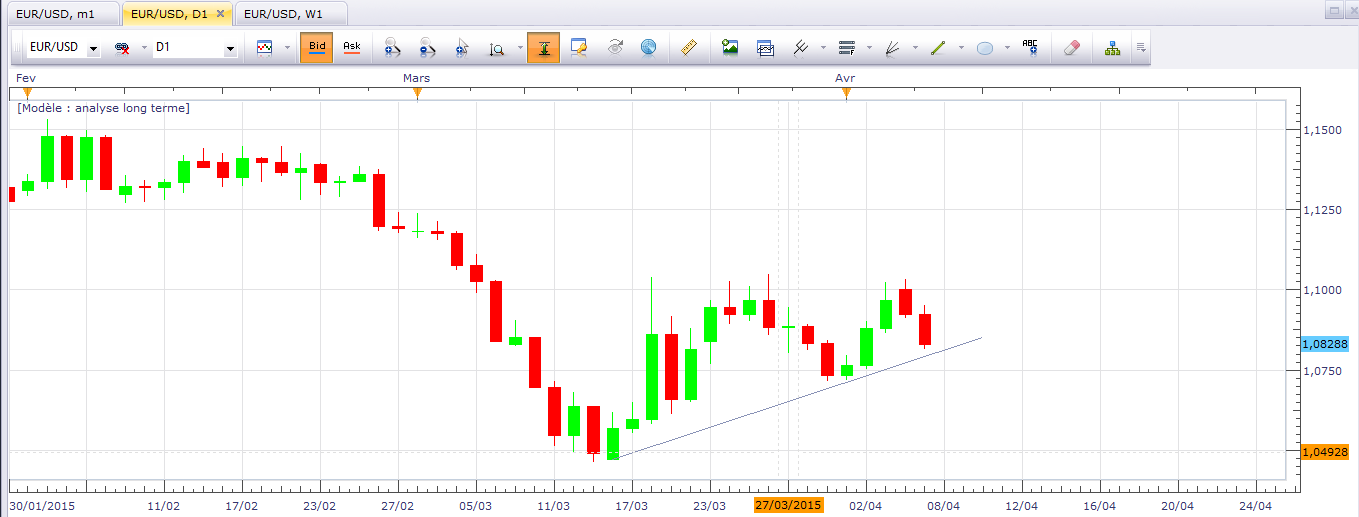The width and height of the screenshot is (1359, 517).
Task: Expand the Fibonacci tool options arrow
Action: (x=869, y=47)
